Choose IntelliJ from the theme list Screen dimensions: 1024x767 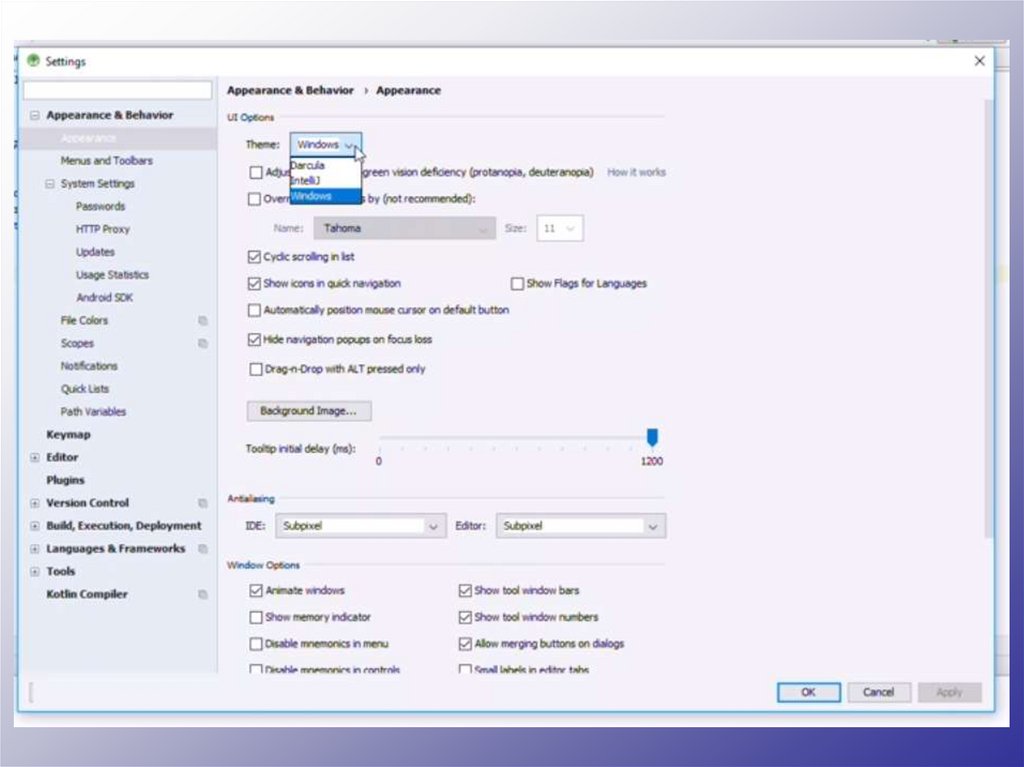point(325,180)
